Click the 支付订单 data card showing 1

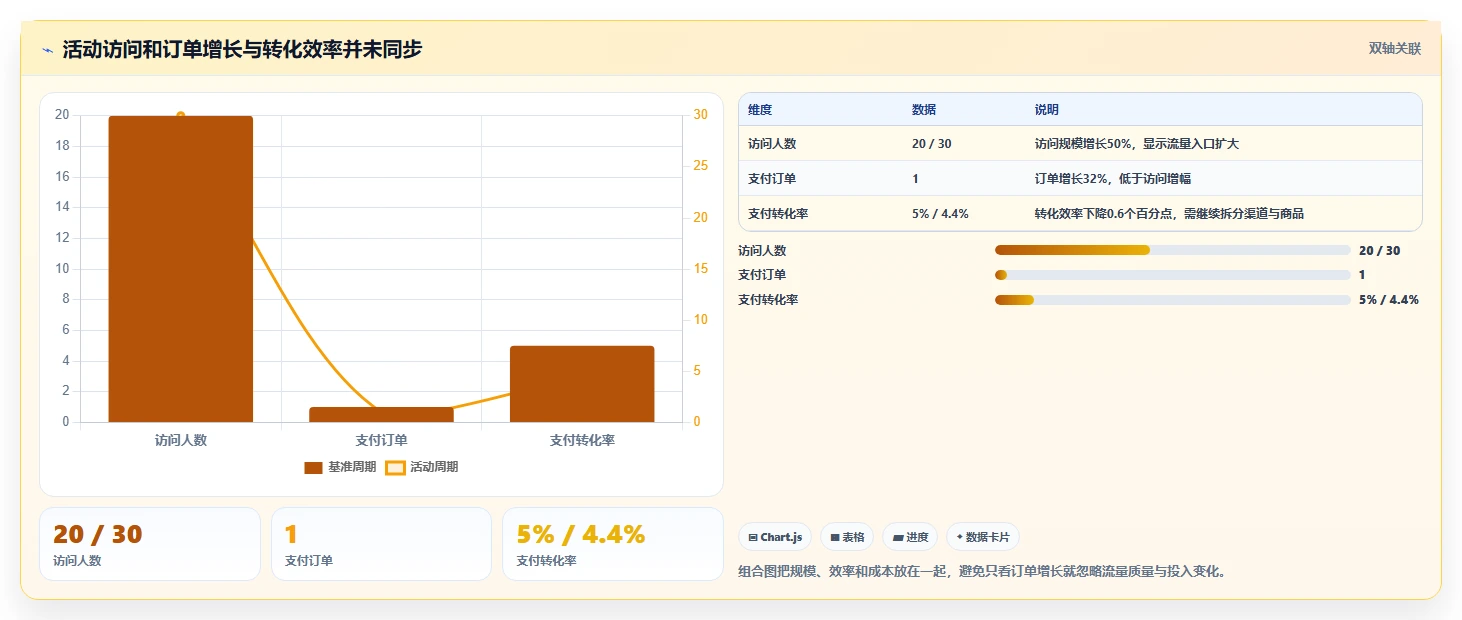[x=381, y=544]
